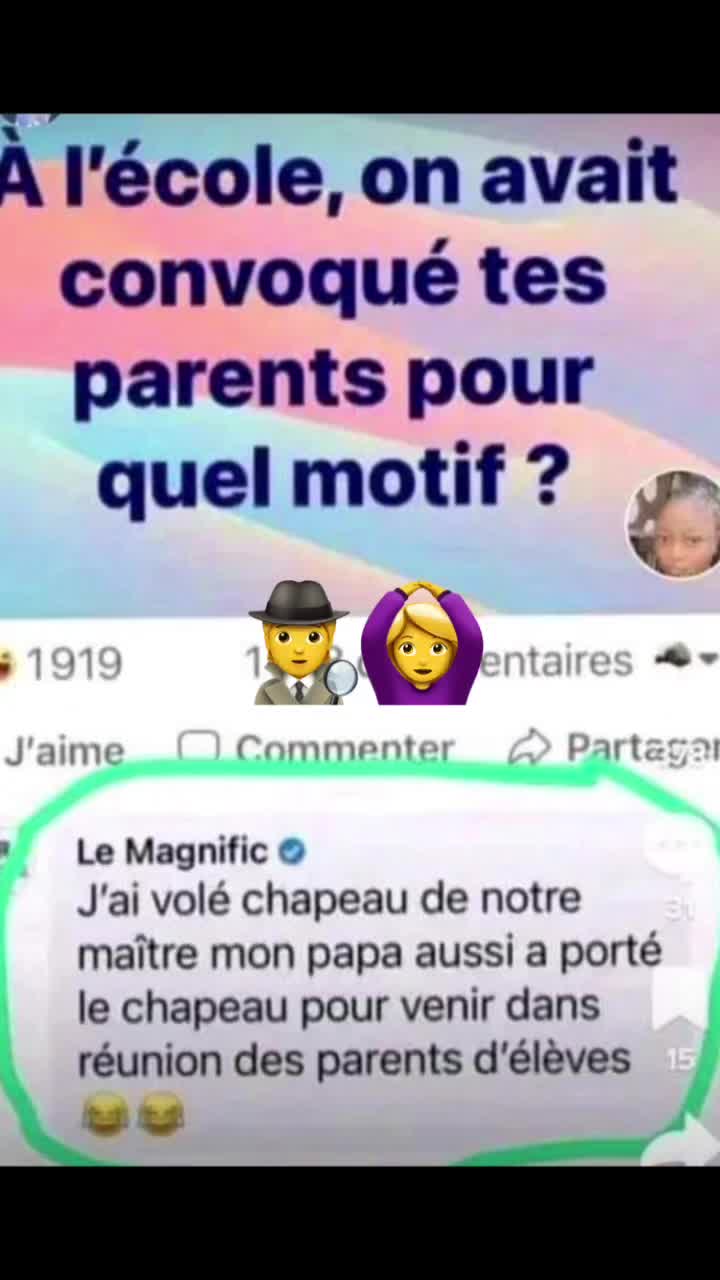The width and height of the screenshot is (720, 1280).
Task: Tap the share arrow icon at bottom right
Action: tap(684, 1142)
